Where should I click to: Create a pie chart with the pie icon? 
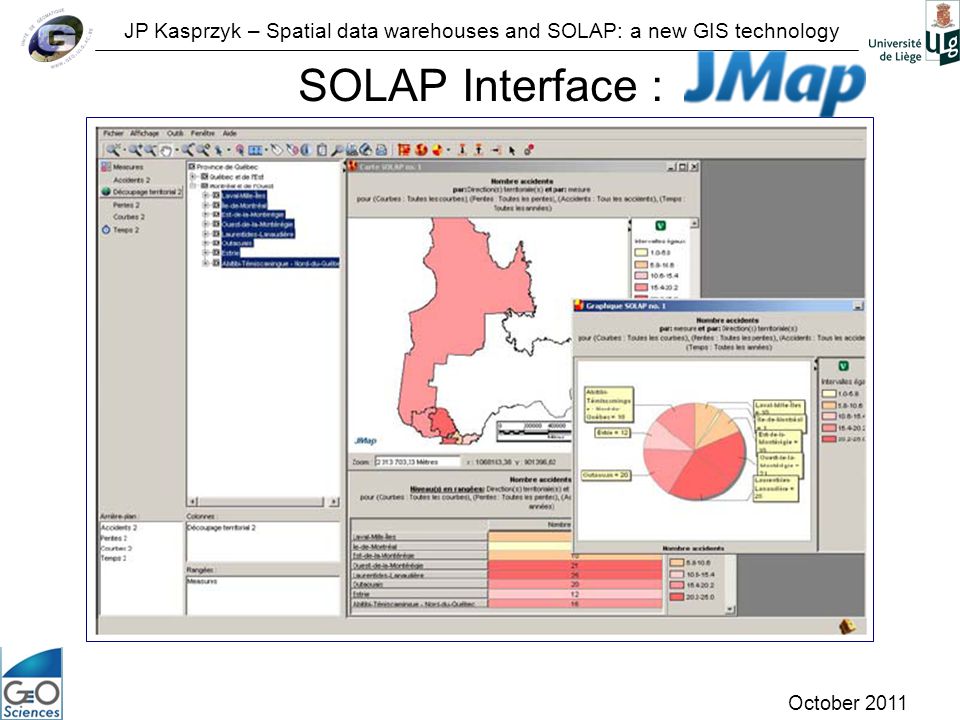click(x=438, y=150)
